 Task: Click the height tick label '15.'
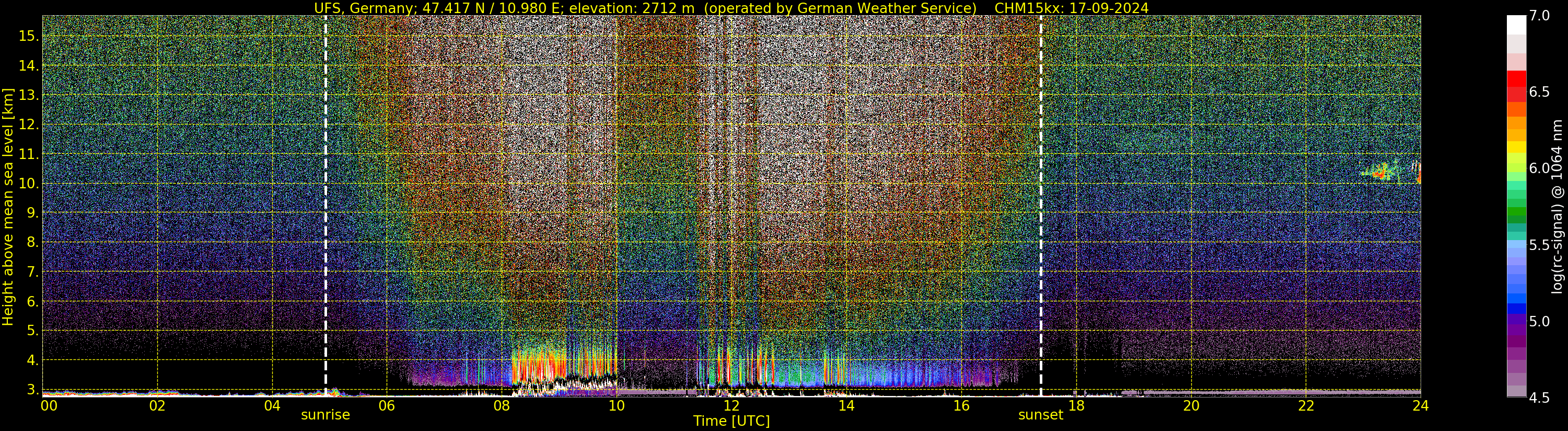click(x=29, y=36)
